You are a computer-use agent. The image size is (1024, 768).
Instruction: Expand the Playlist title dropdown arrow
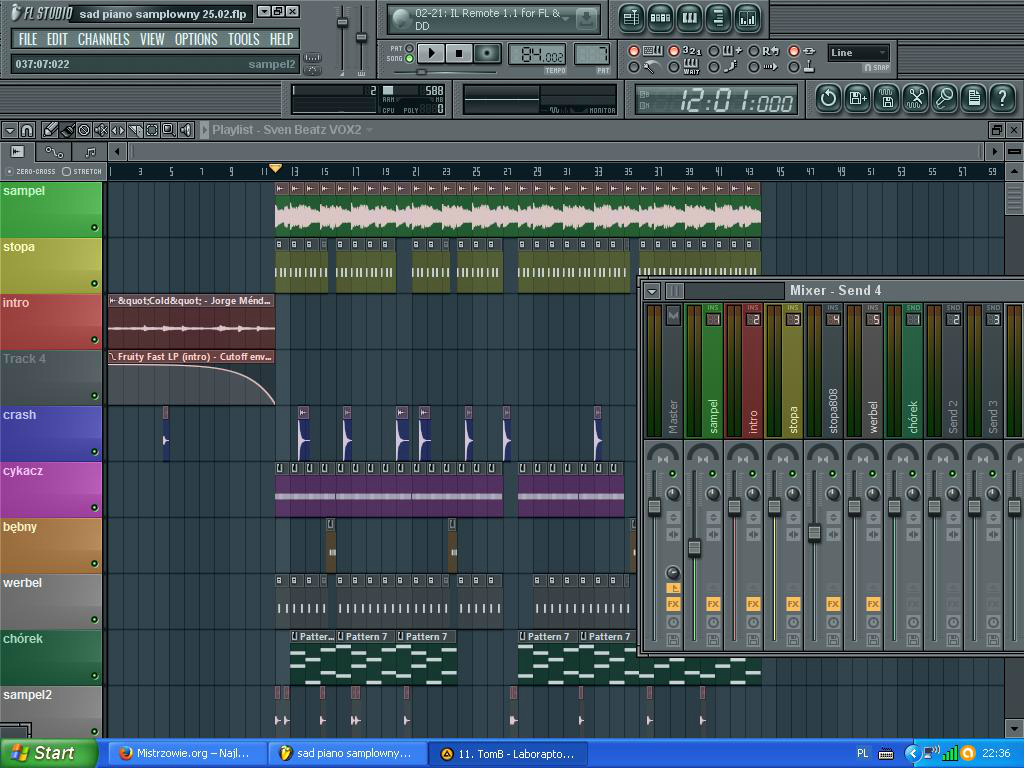tap(370, 130)
